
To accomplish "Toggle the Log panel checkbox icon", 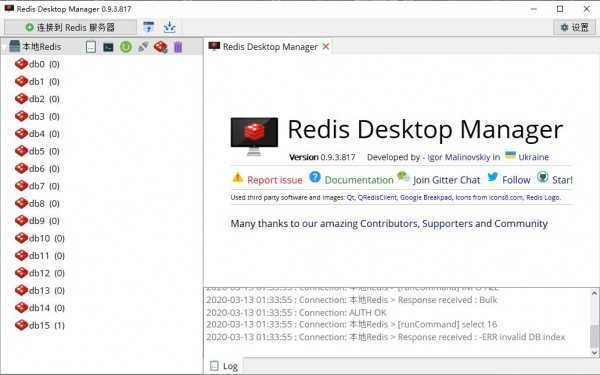I will [x=214, y=366].
